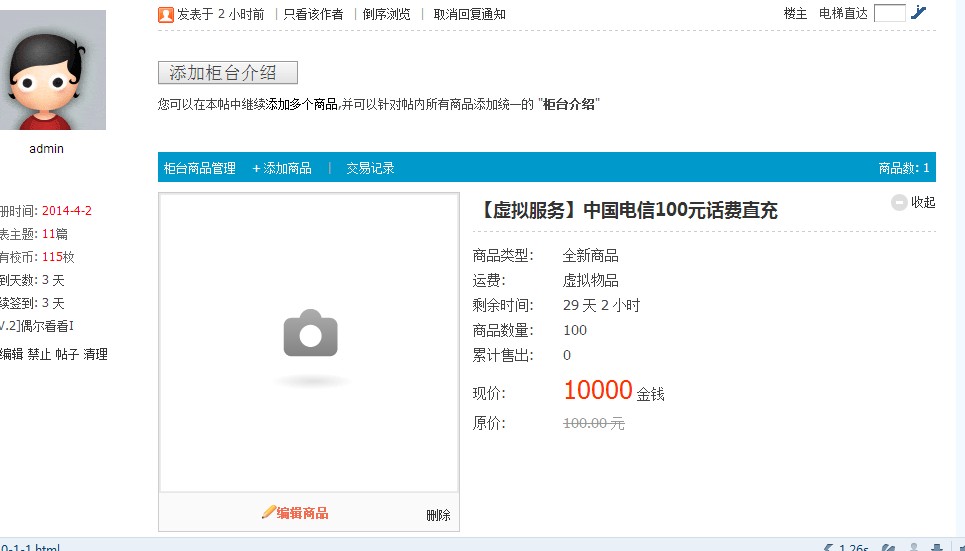Switch to 倒序浏览 order

(386, 14)
